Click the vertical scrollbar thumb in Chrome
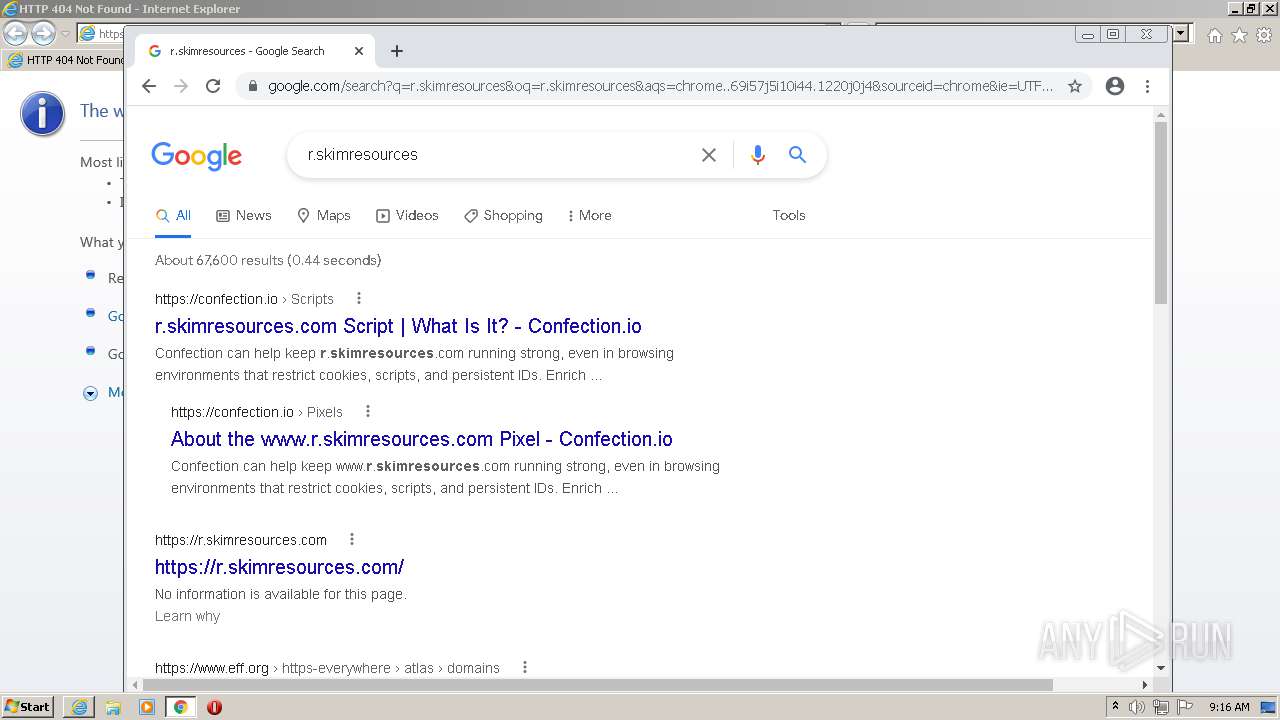The height and width of the screenshot is (720, 1280). coord(1161,212)
